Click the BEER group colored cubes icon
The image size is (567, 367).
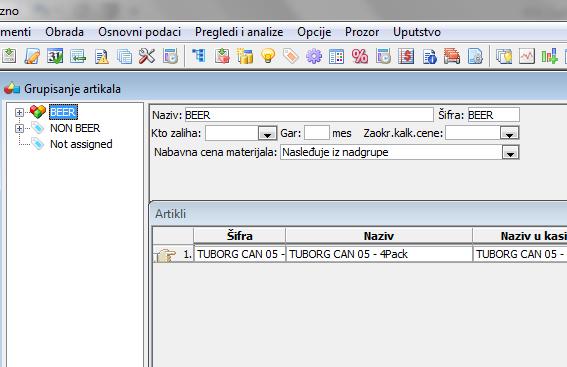click(38, 111)
